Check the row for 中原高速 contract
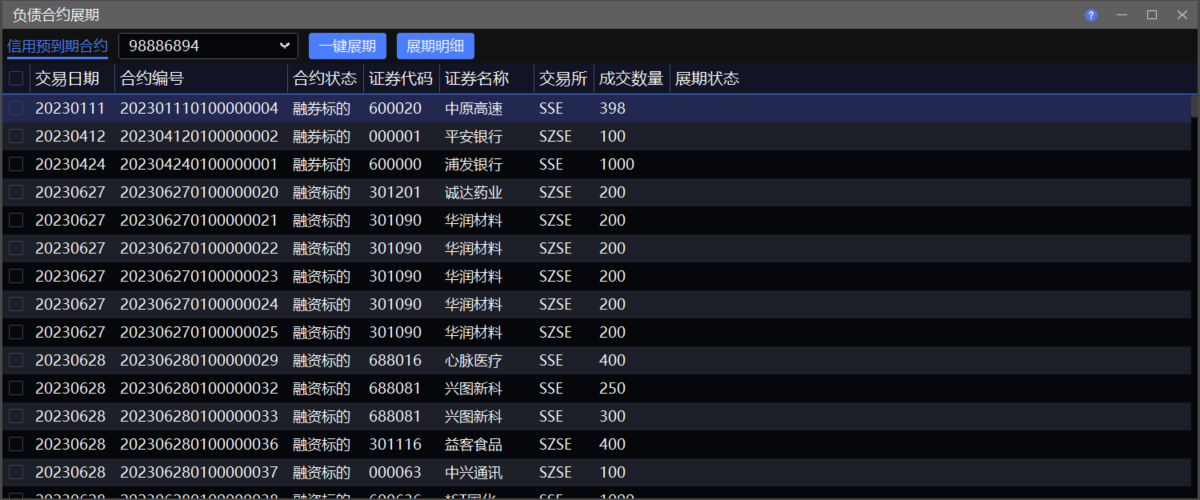The width and height of the screenshot is (1200, 500). pos(16,108)
